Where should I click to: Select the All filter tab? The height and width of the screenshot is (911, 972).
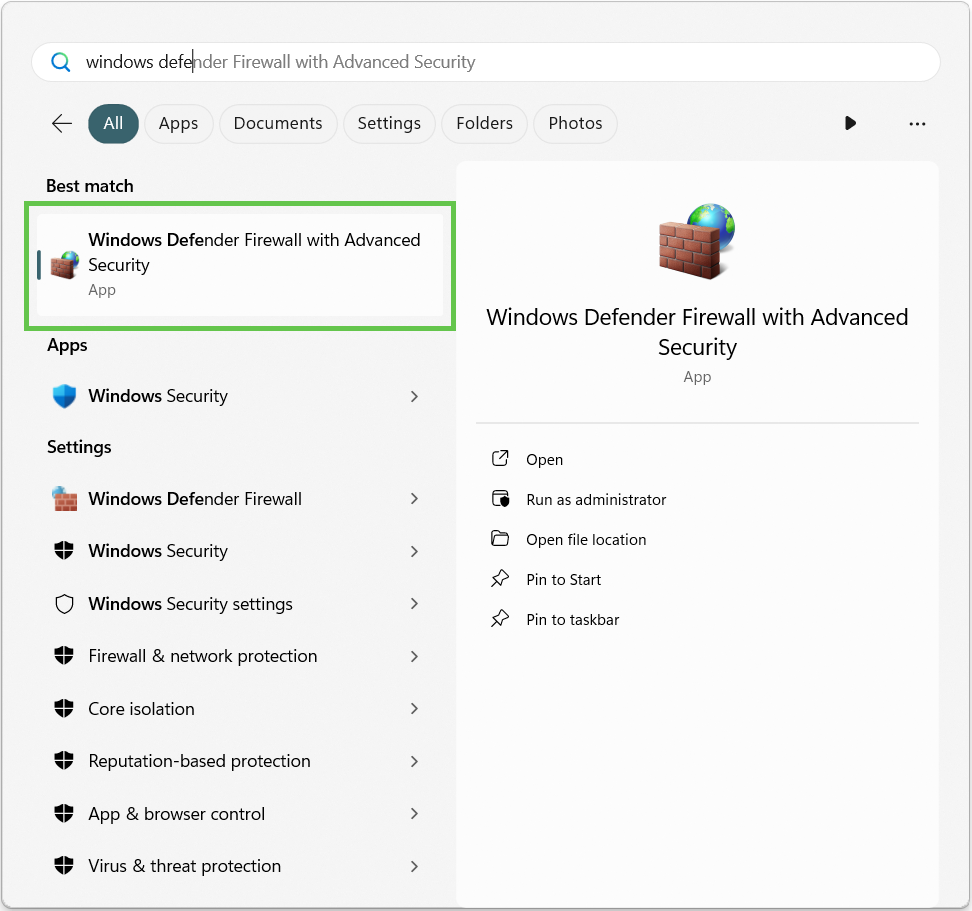113,123
